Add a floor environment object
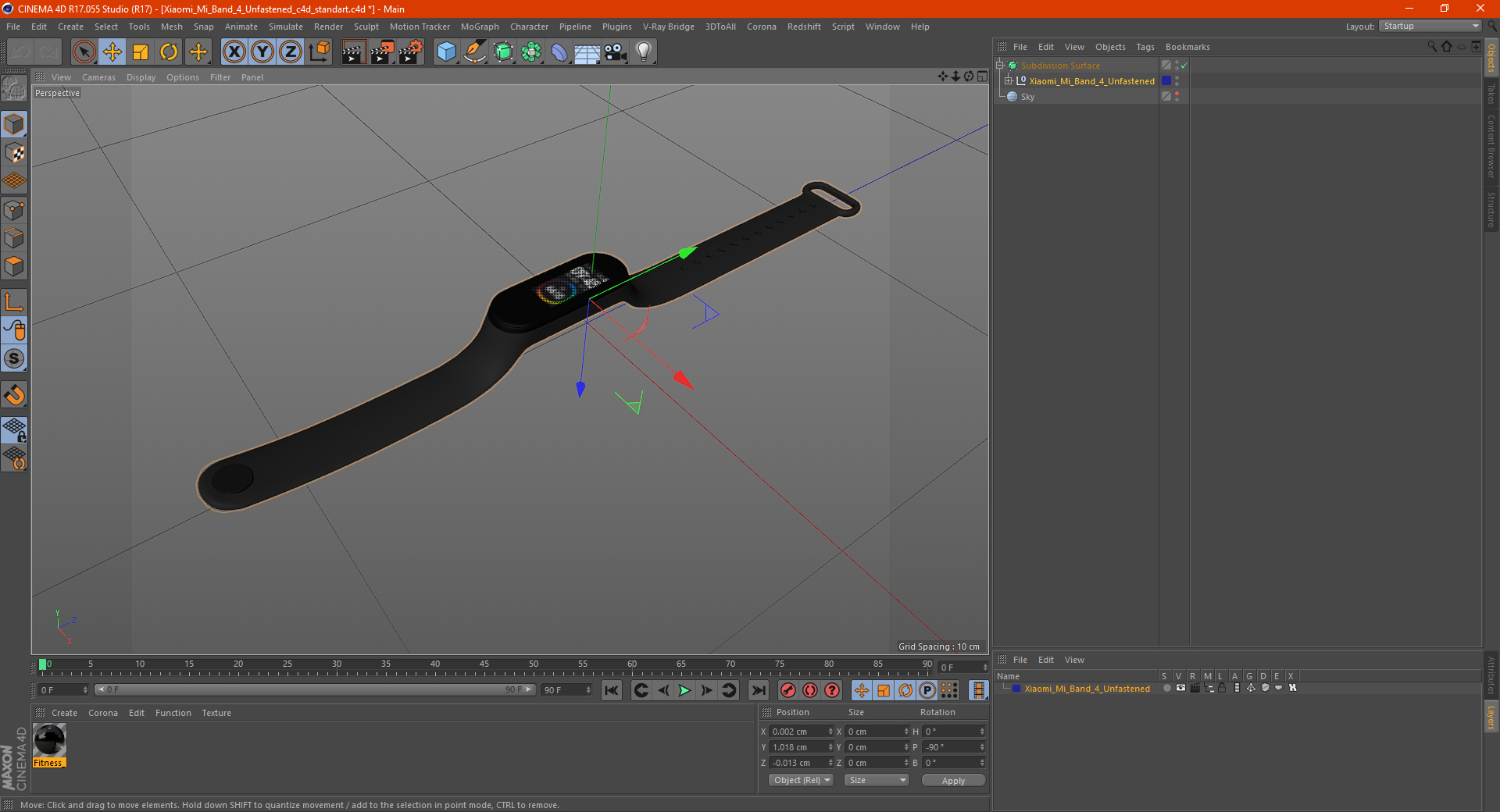 587,52
